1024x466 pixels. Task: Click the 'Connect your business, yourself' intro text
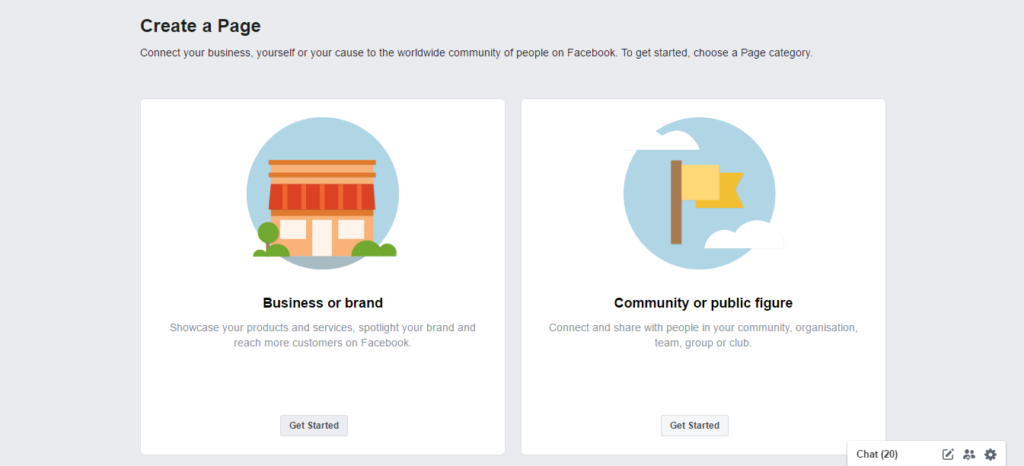point(476,53)
